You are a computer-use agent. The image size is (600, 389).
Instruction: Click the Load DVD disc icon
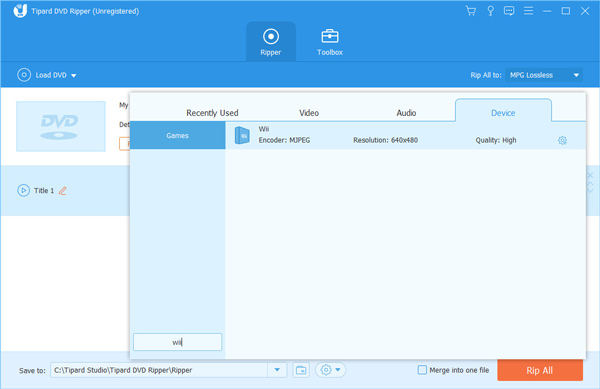coord(24,75)
